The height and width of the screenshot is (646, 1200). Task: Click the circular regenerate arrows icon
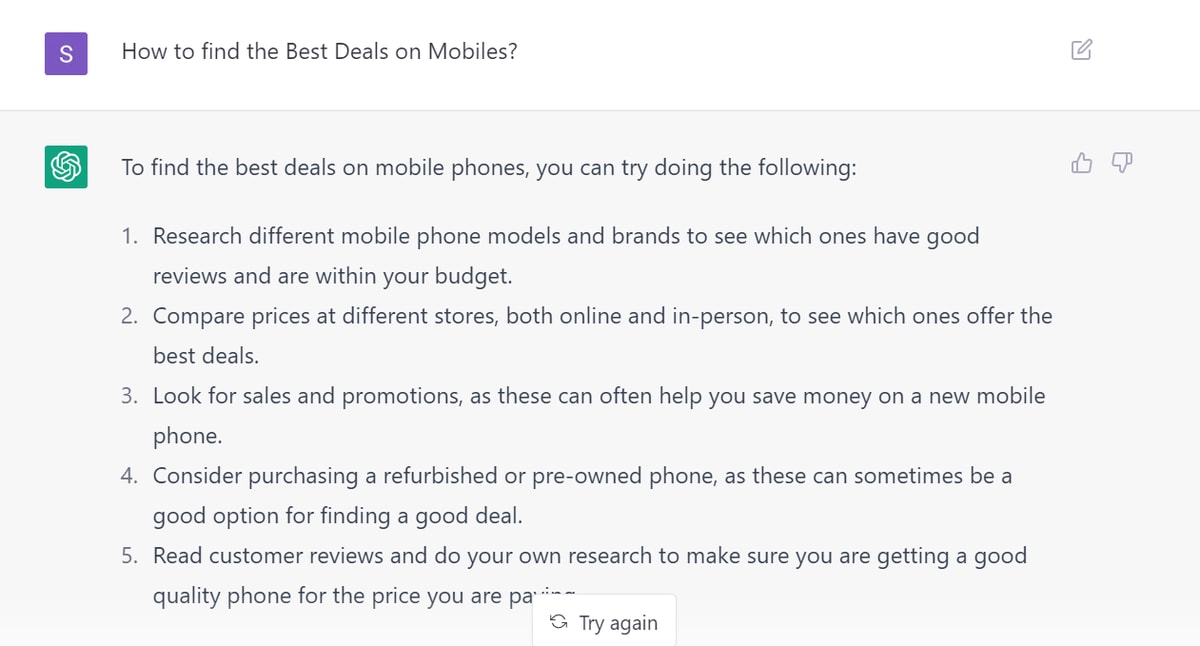pyautogui.click(x=557, y=621)
